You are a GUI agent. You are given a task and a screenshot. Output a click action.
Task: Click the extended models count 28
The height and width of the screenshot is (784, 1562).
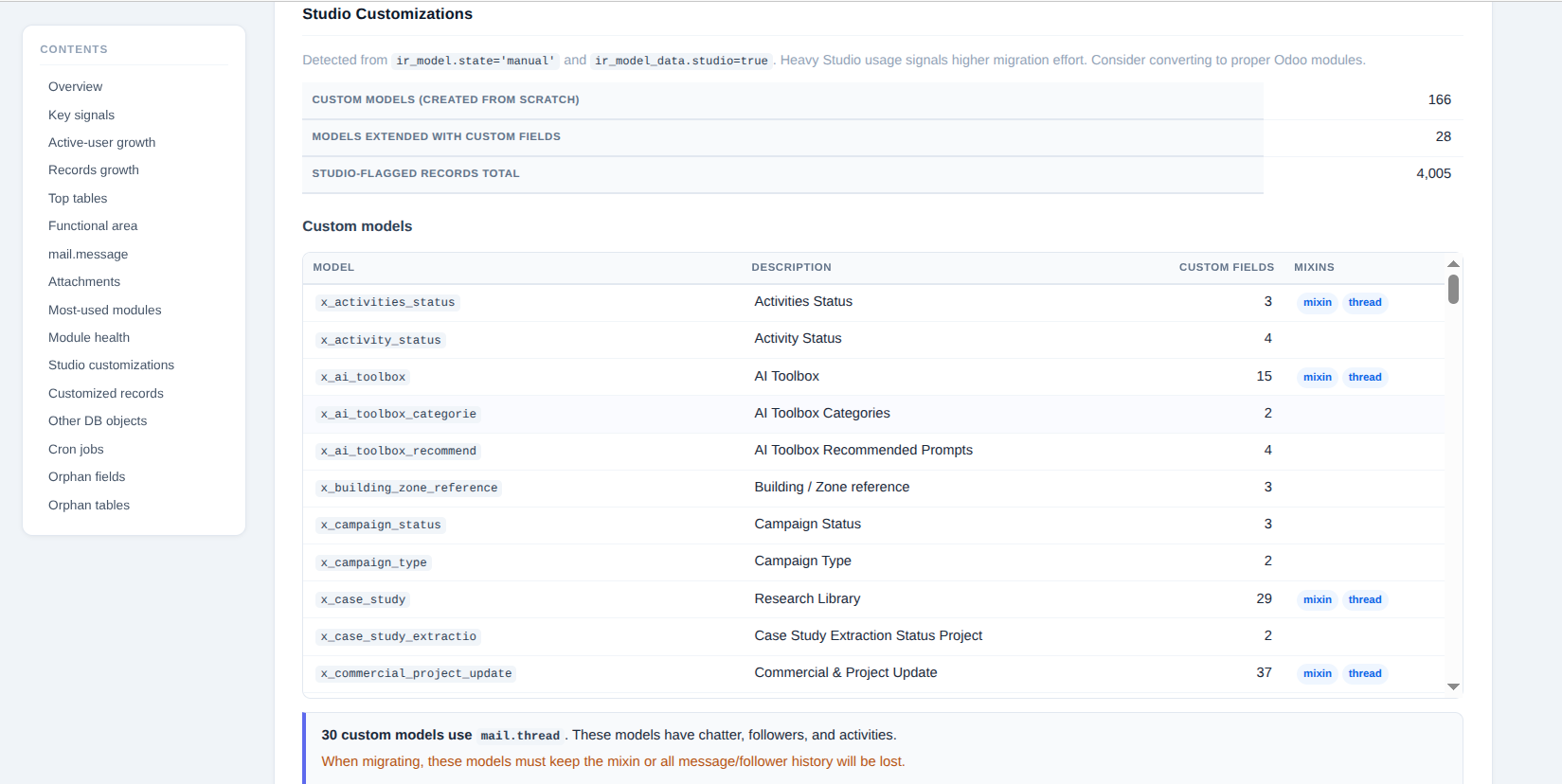1443,136
